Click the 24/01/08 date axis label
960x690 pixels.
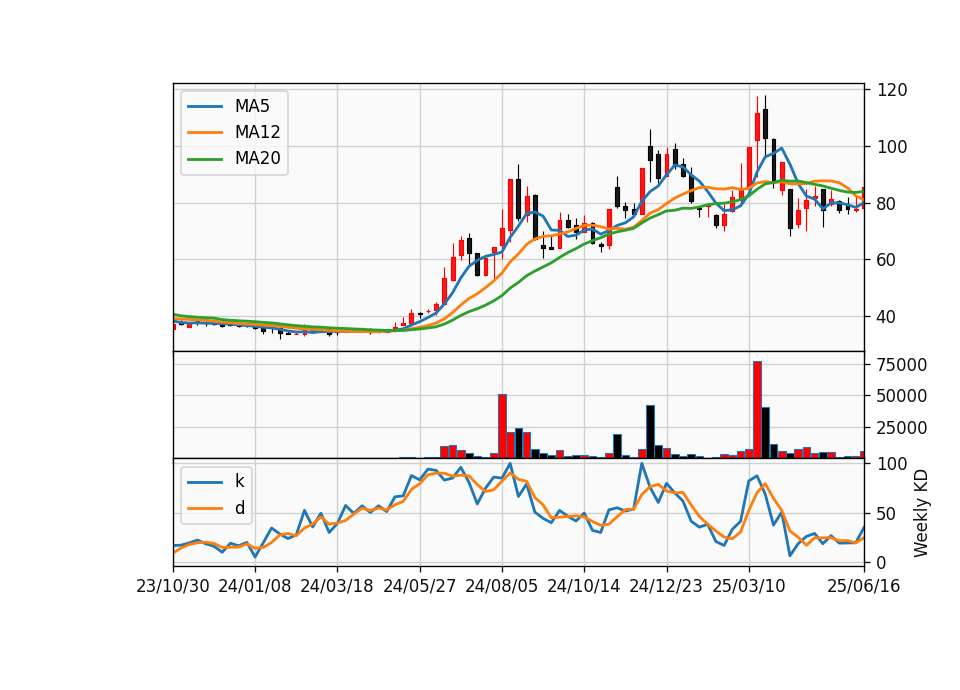coord(255,587)
